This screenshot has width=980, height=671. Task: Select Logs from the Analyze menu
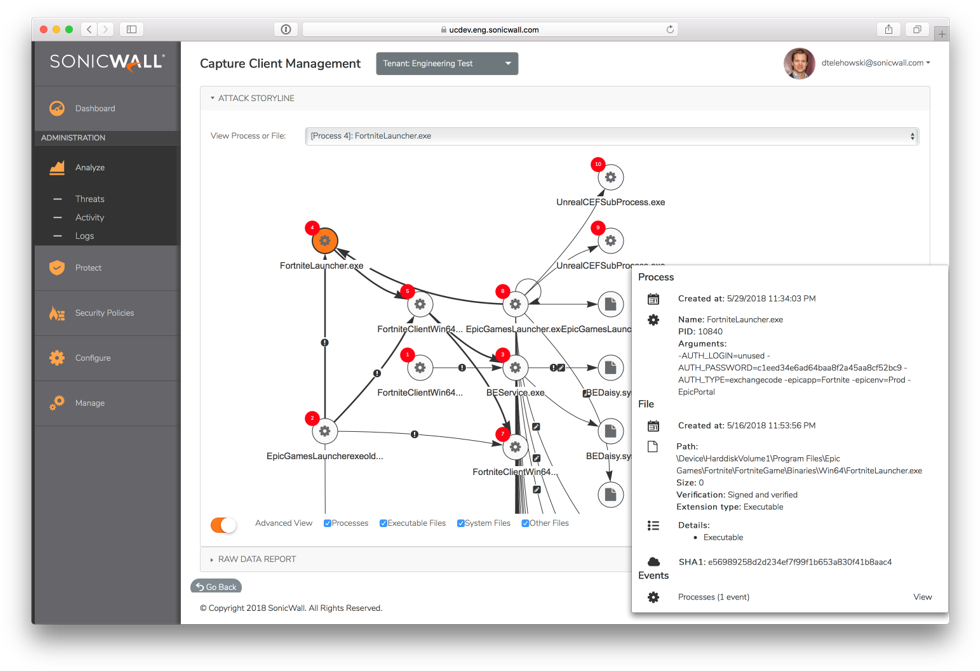coord(84,236)
